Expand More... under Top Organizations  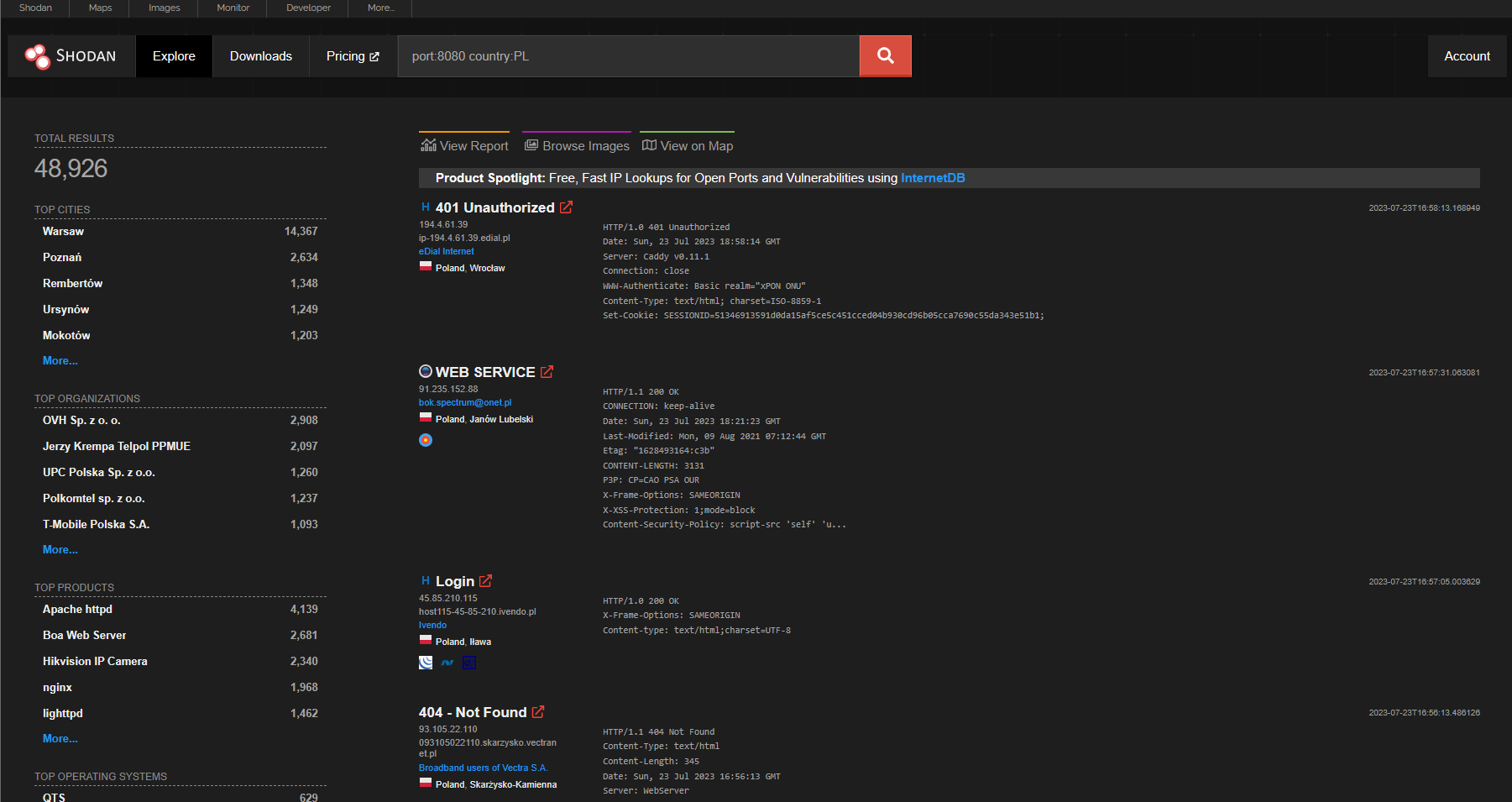60,549
